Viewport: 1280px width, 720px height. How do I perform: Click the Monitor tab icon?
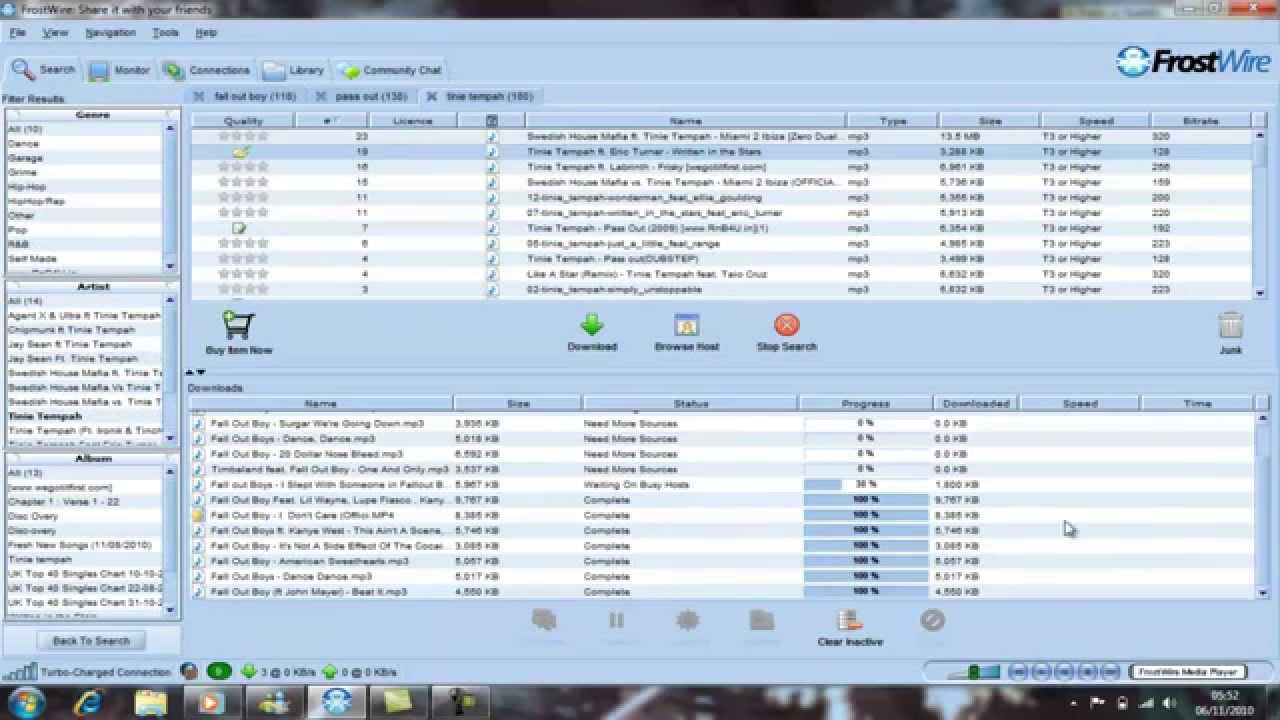[98, 71]
